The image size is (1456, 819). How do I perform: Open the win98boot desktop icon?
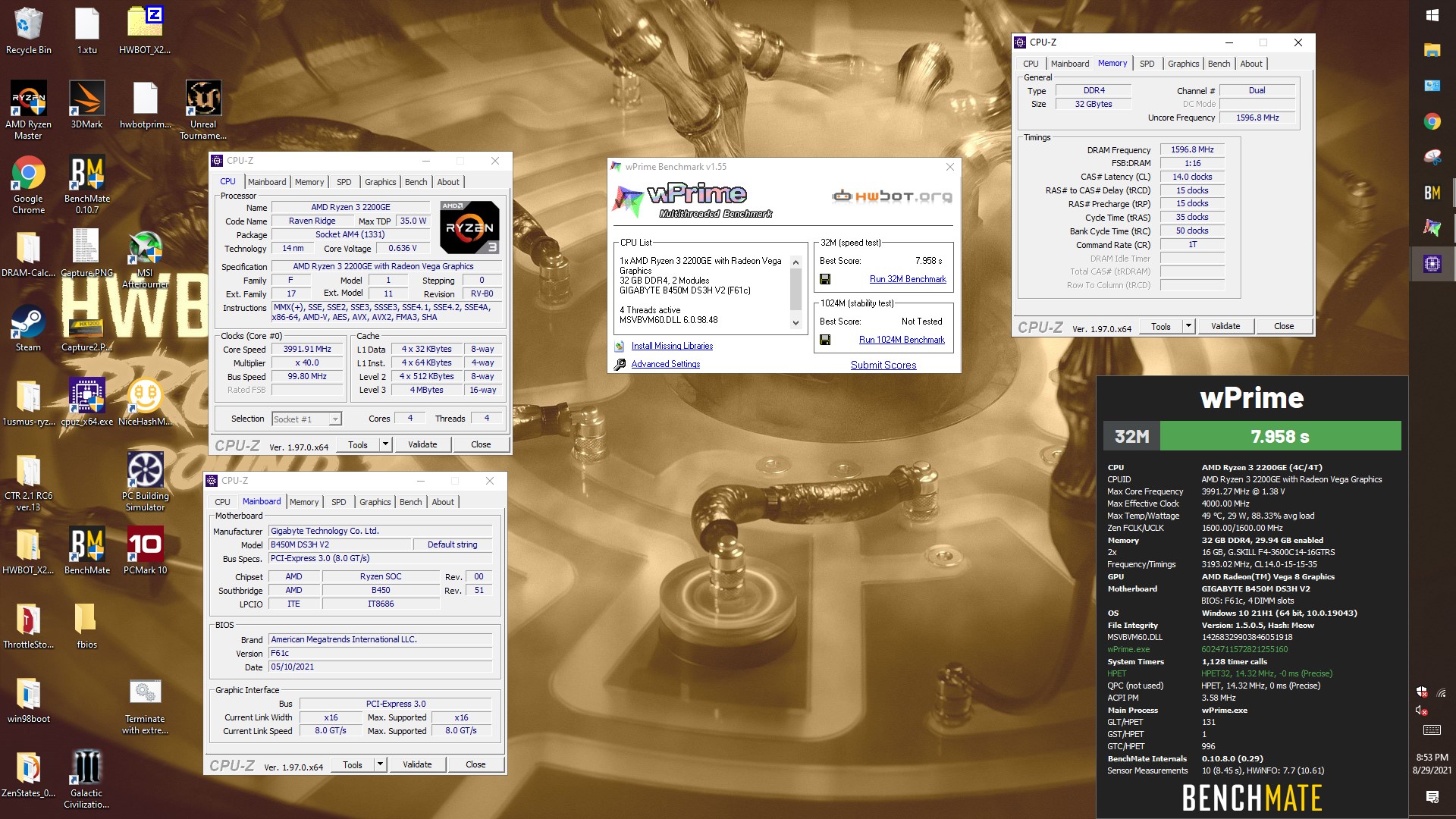pos(28,699)
